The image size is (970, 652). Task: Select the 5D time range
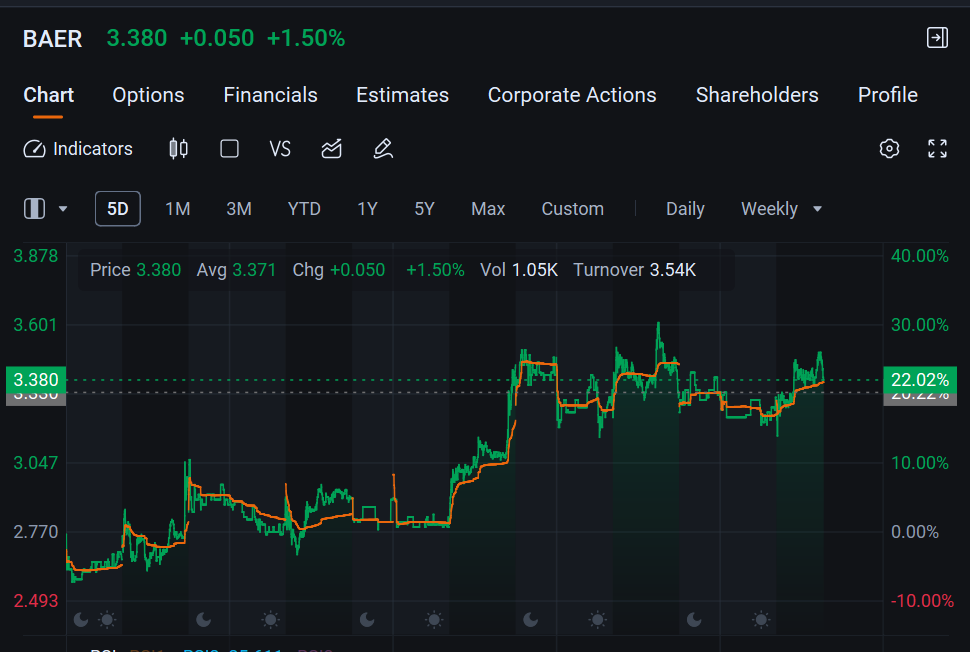click(118, 209)
